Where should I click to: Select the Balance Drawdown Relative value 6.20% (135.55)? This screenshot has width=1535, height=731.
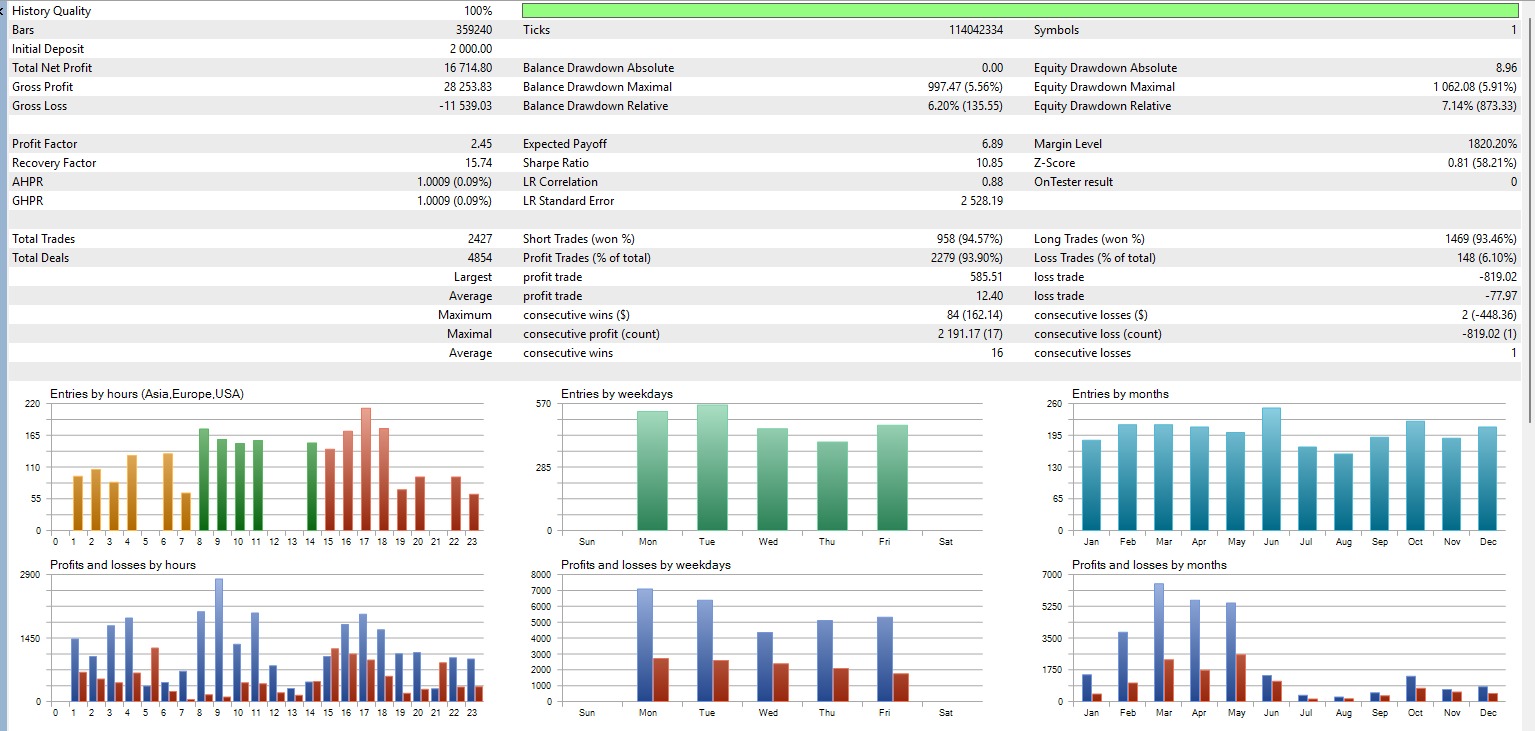click(x=965, y=106)
